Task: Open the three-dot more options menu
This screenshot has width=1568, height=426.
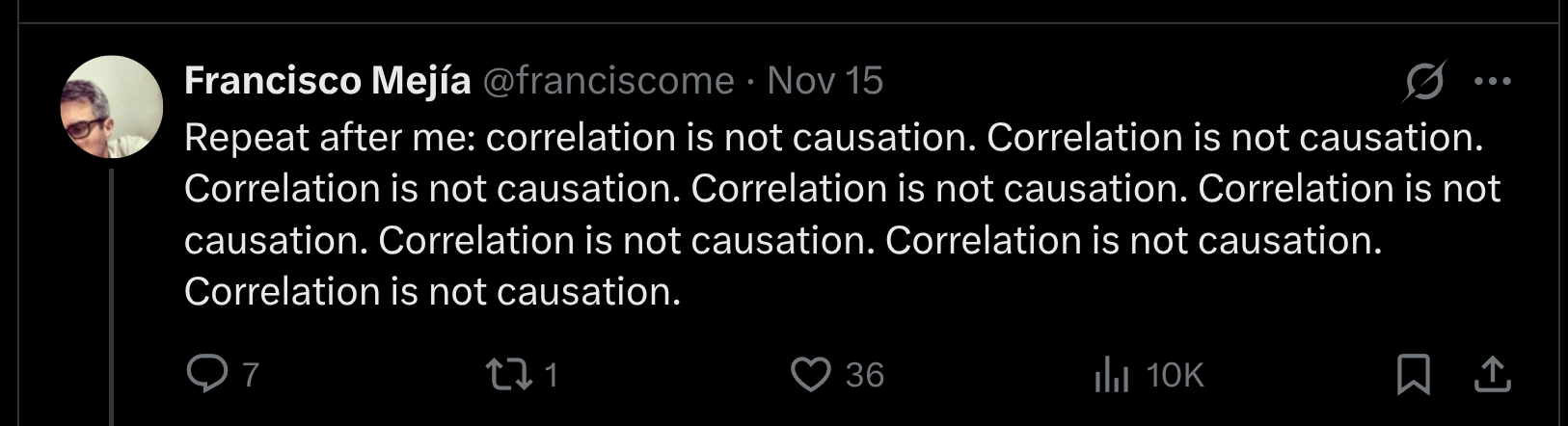Action: click(1493, 82)
